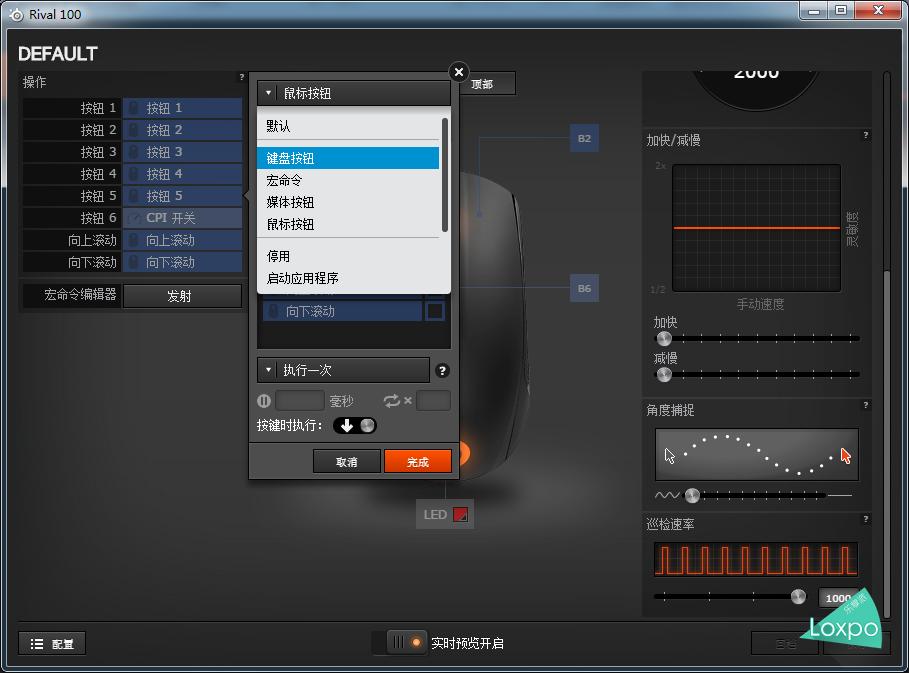Open the 执行一次 dropdown
909x673 pixels.
tap(343, 371)
